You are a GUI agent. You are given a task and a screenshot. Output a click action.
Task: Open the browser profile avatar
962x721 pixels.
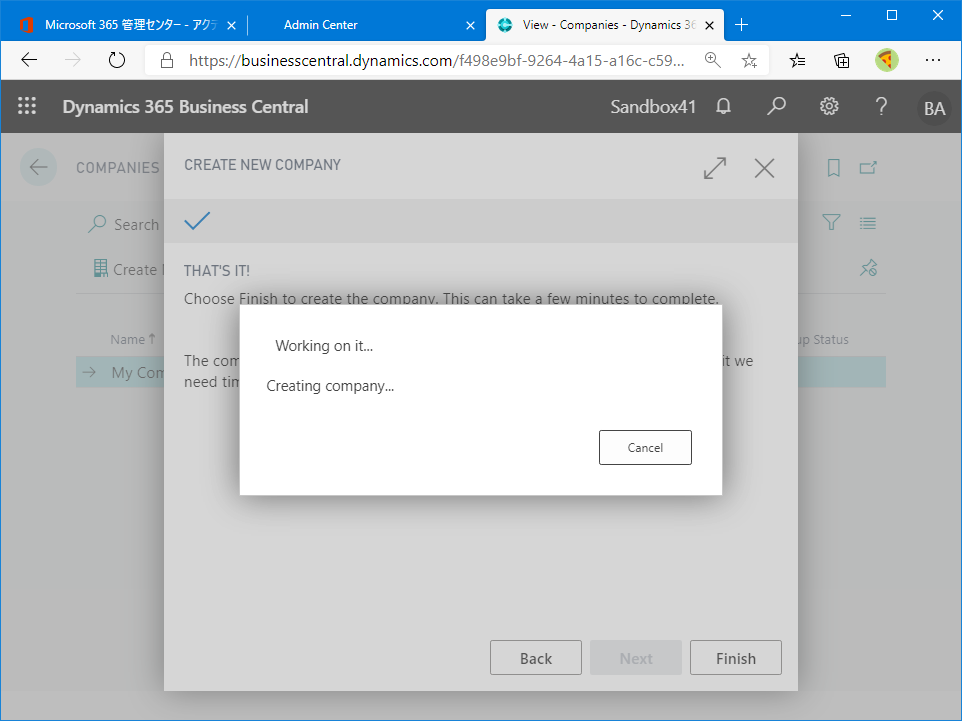point(886,60)
